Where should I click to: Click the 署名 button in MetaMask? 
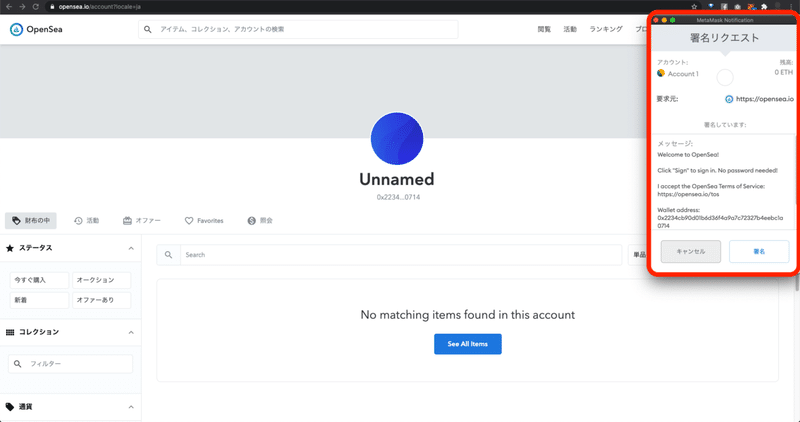click(x=759, y=252)
